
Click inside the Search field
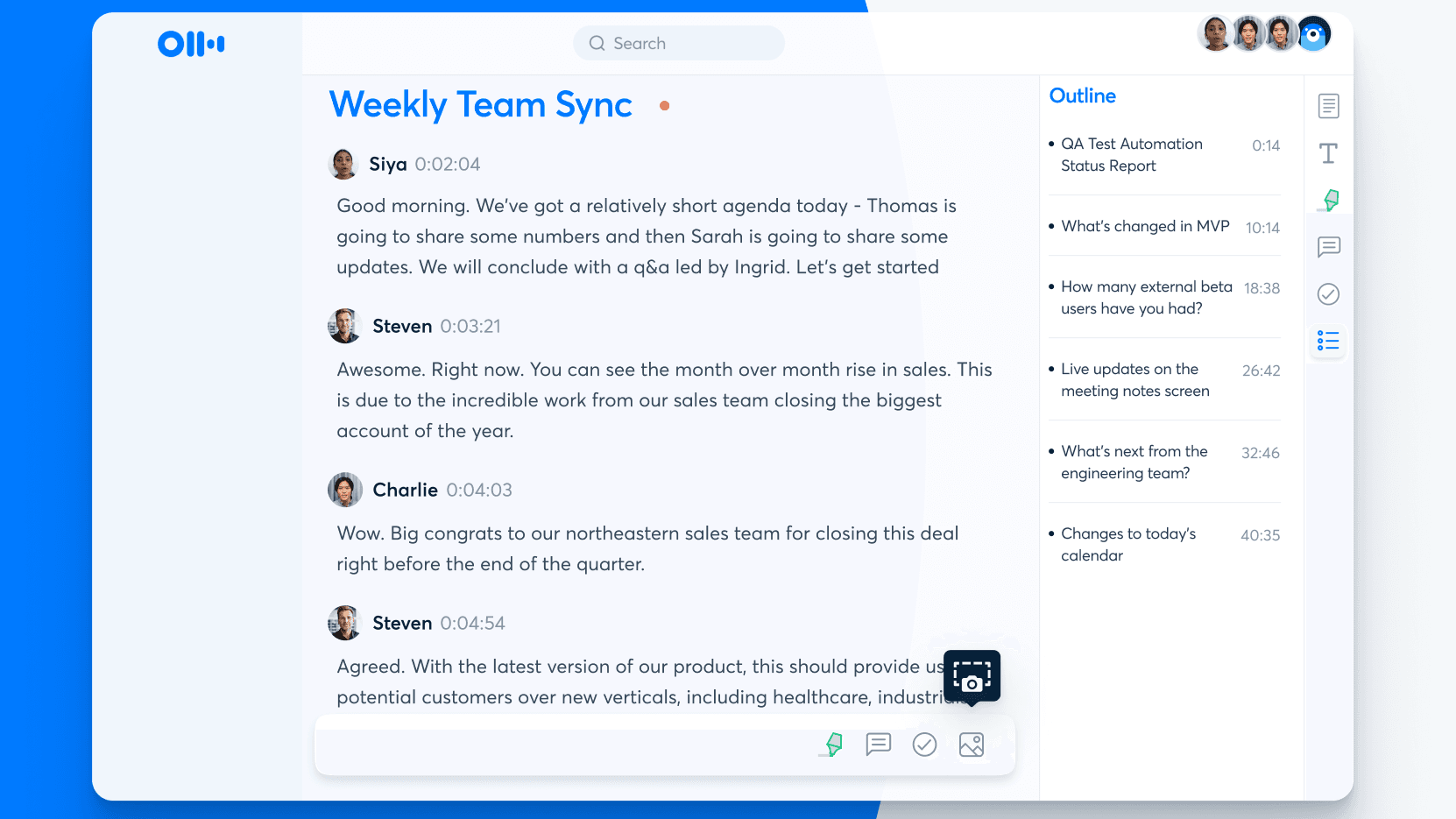pyautogui.click(x=678, y=43)
